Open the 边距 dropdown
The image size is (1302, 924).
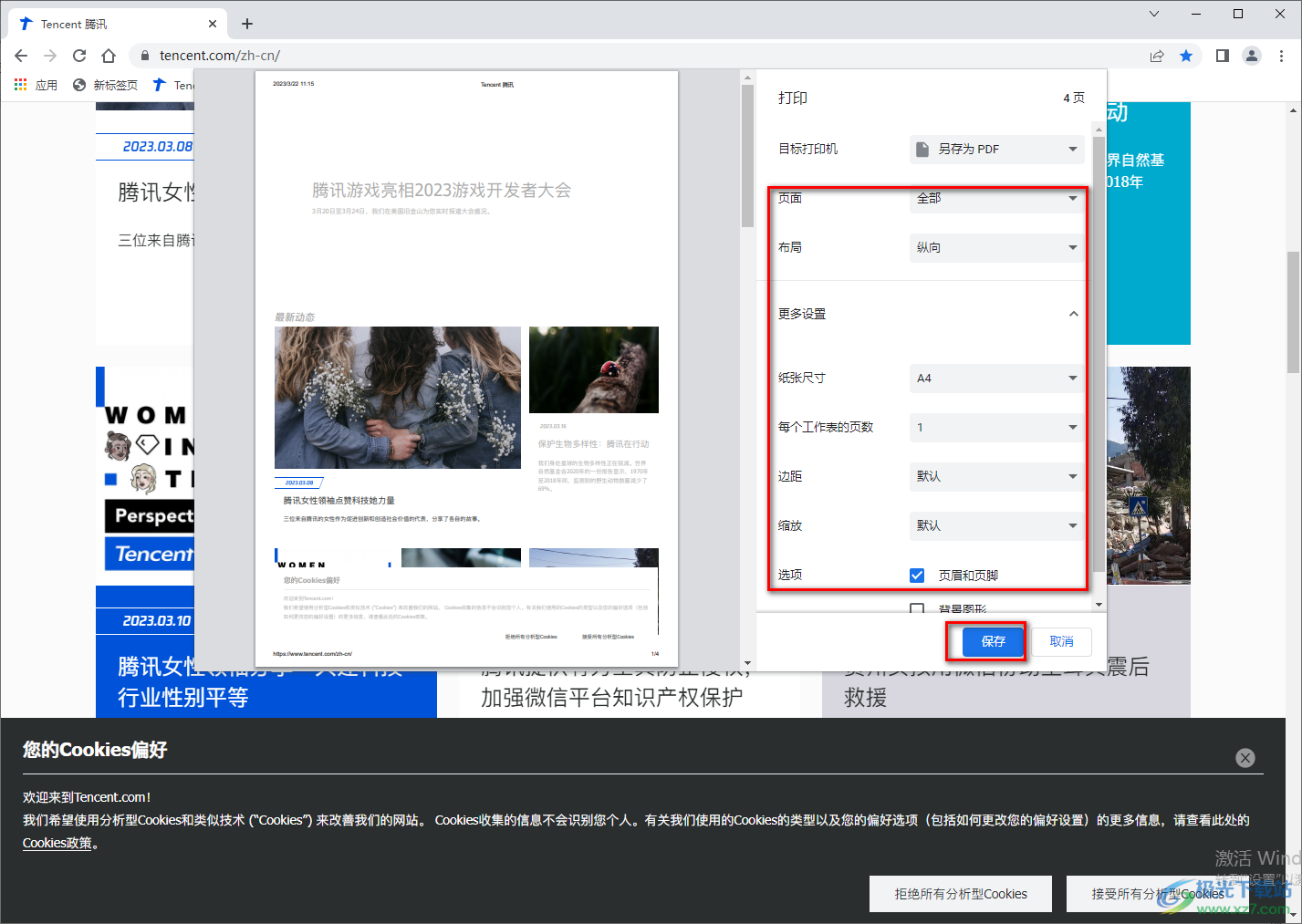click(x=996, y=476)
